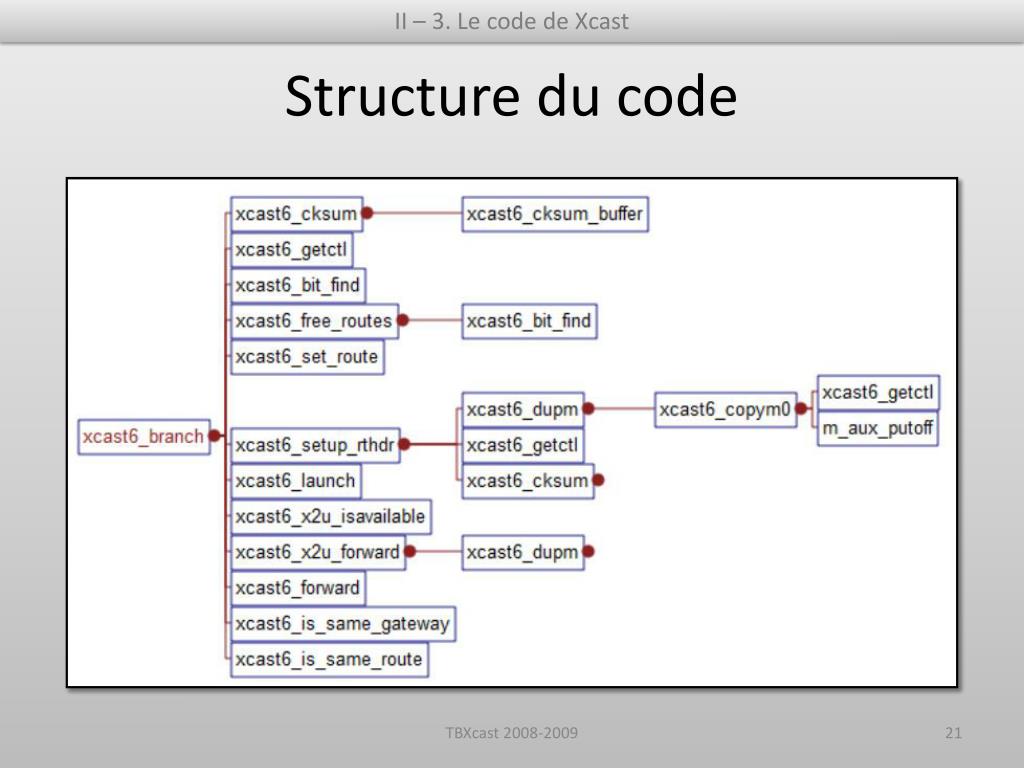Select the m_aux_putoff node
The width and height of the screenshot is (1024, 768).
pos(878,428)
